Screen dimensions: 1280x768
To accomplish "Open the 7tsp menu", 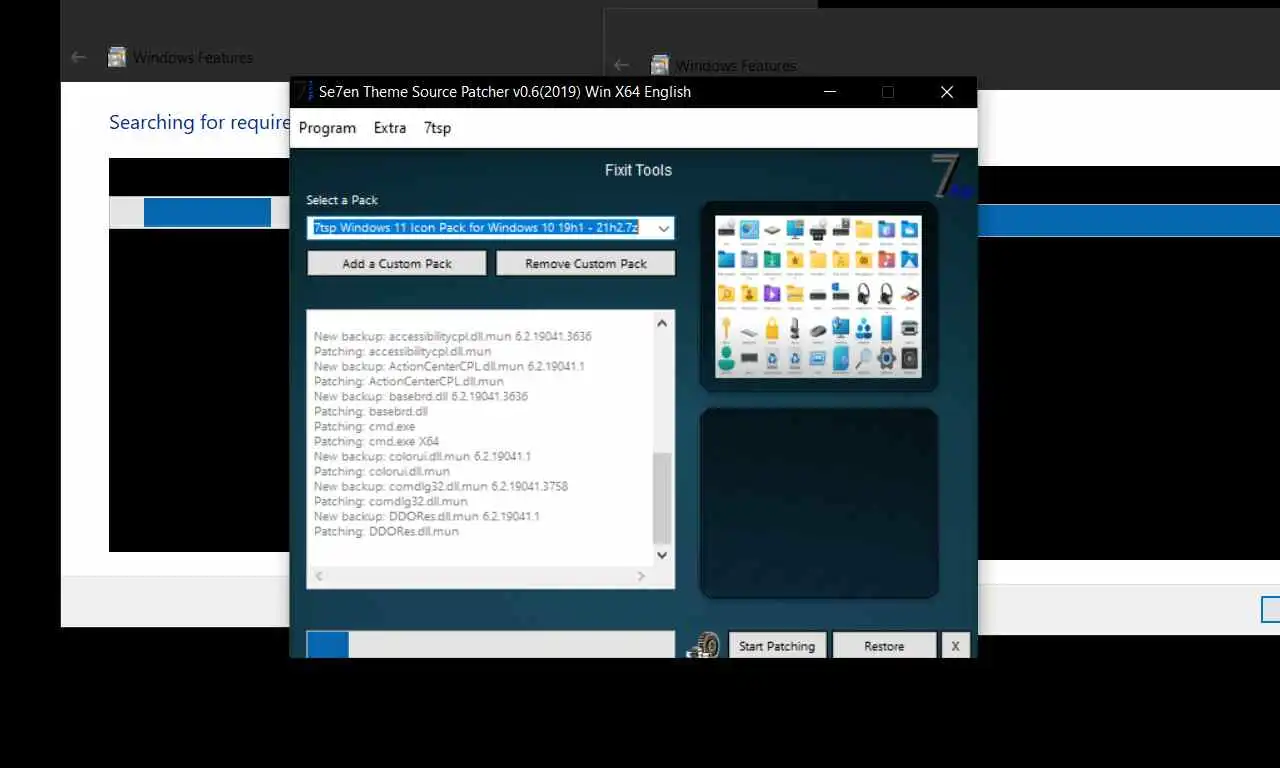I will point(437,128).
